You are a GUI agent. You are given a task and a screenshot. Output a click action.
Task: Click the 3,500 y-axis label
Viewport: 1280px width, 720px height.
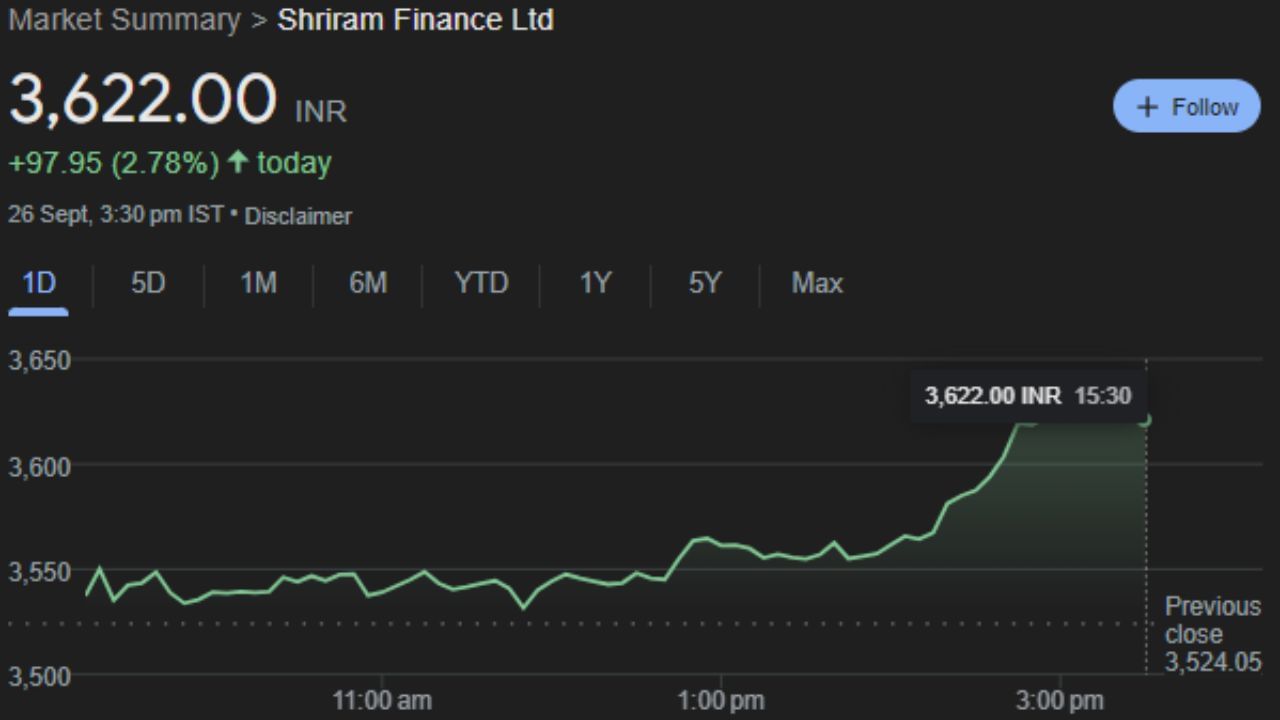tap(40, 677)
